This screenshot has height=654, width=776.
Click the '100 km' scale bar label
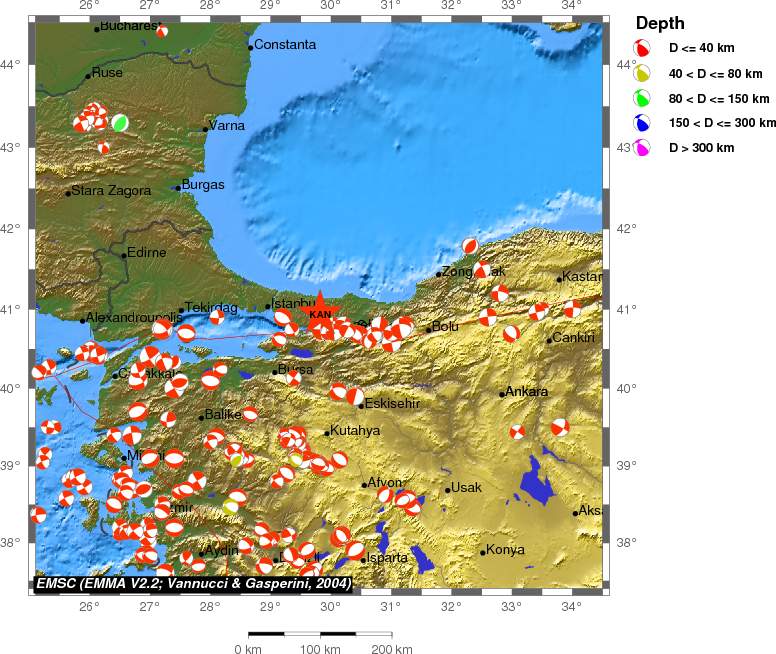(x=320, y=649)
